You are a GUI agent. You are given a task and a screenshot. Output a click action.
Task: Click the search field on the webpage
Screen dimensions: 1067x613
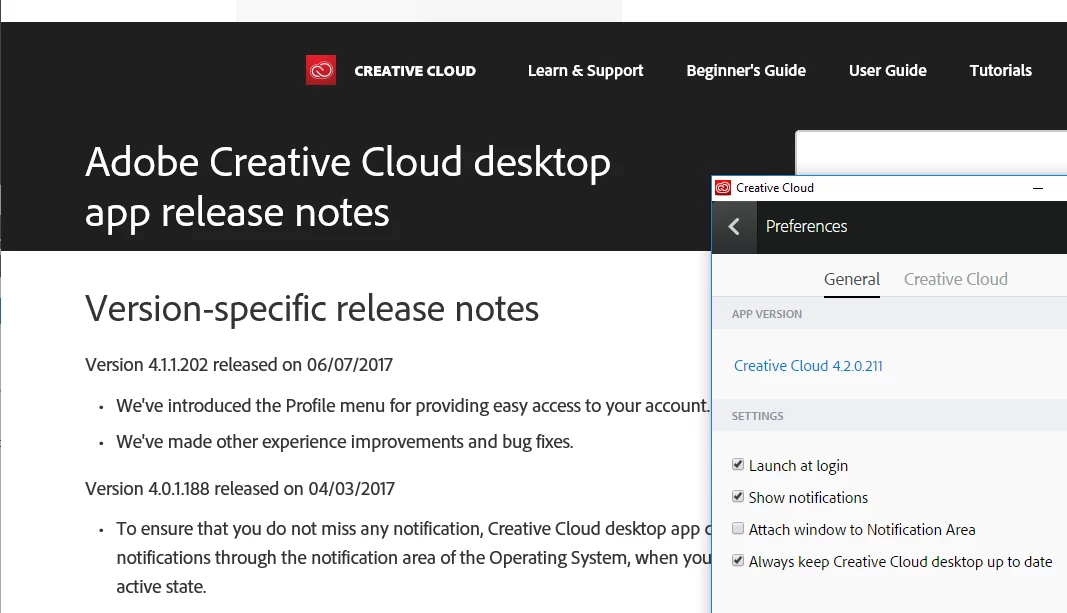click(931, 153)
